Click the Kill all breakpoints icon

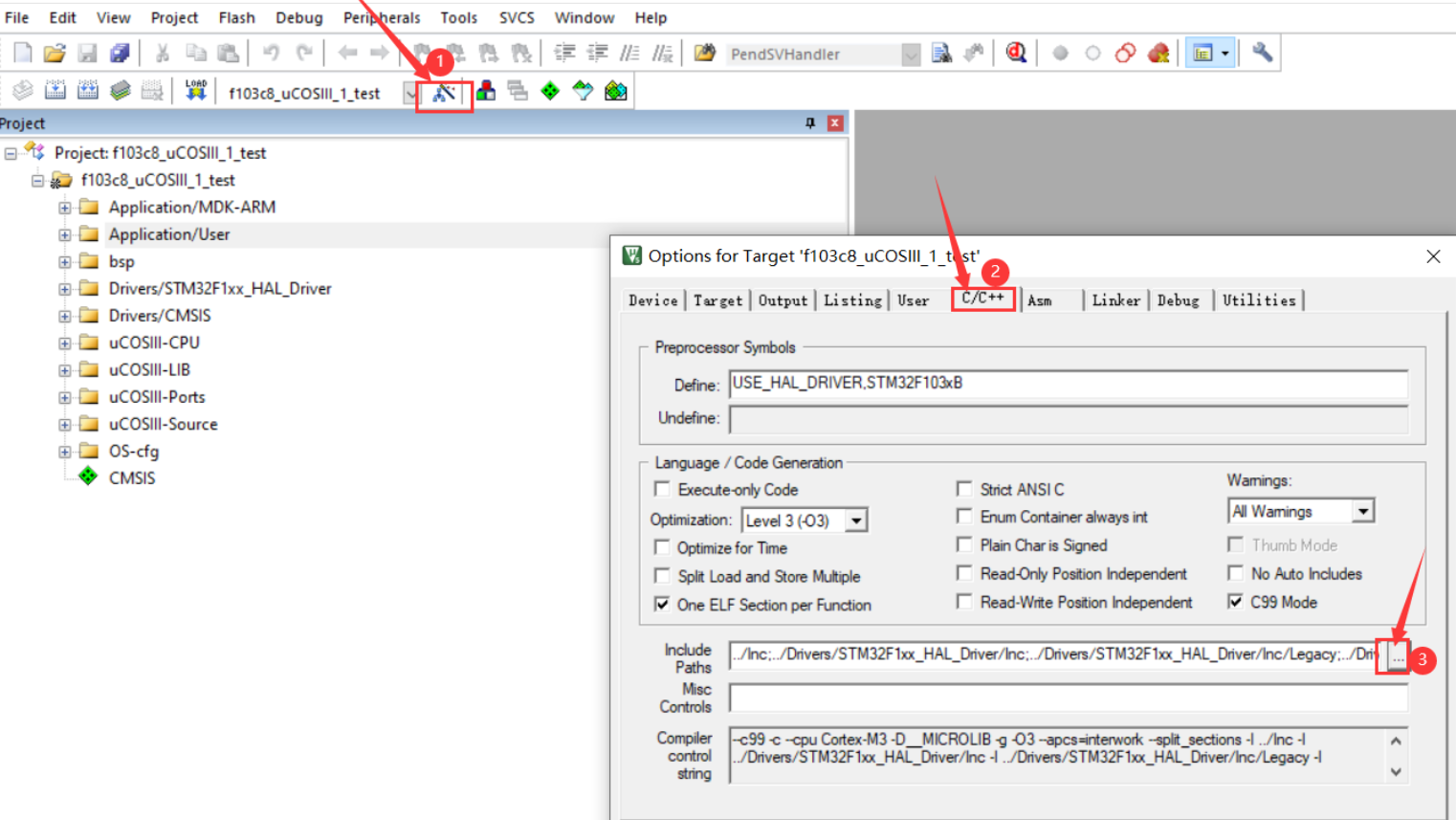(1158, 54)
